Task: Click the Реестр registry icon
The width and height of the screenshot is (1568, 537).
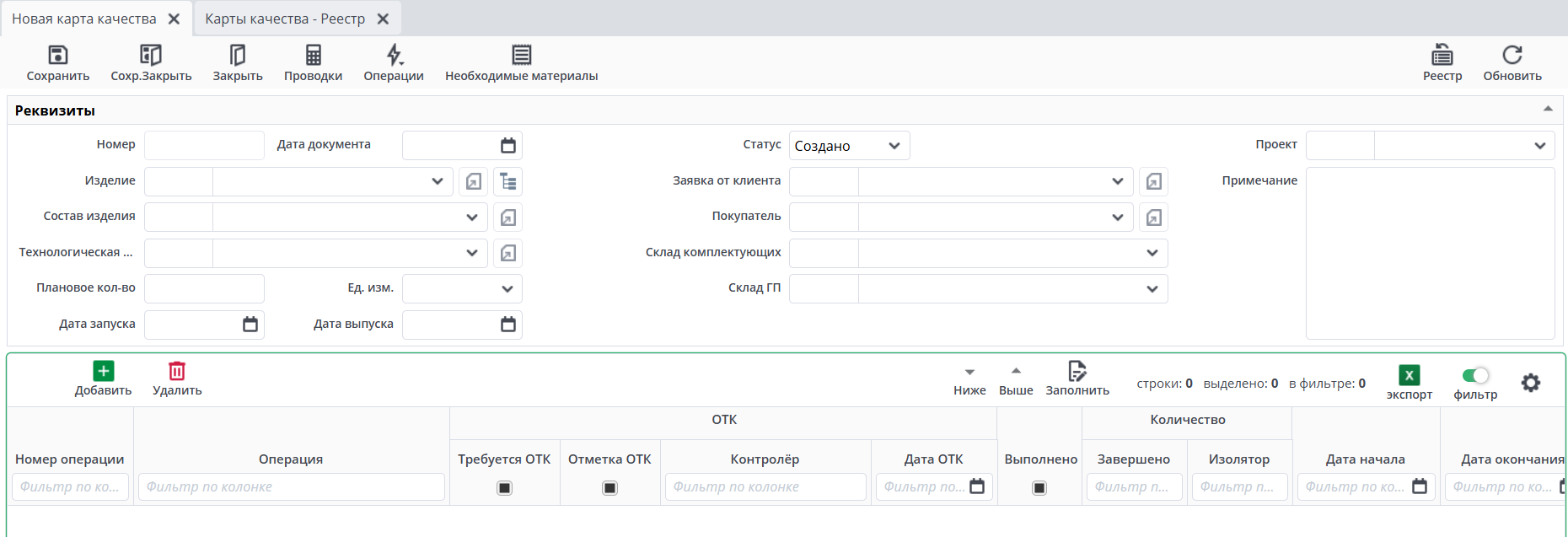Action: [1442, 56]
